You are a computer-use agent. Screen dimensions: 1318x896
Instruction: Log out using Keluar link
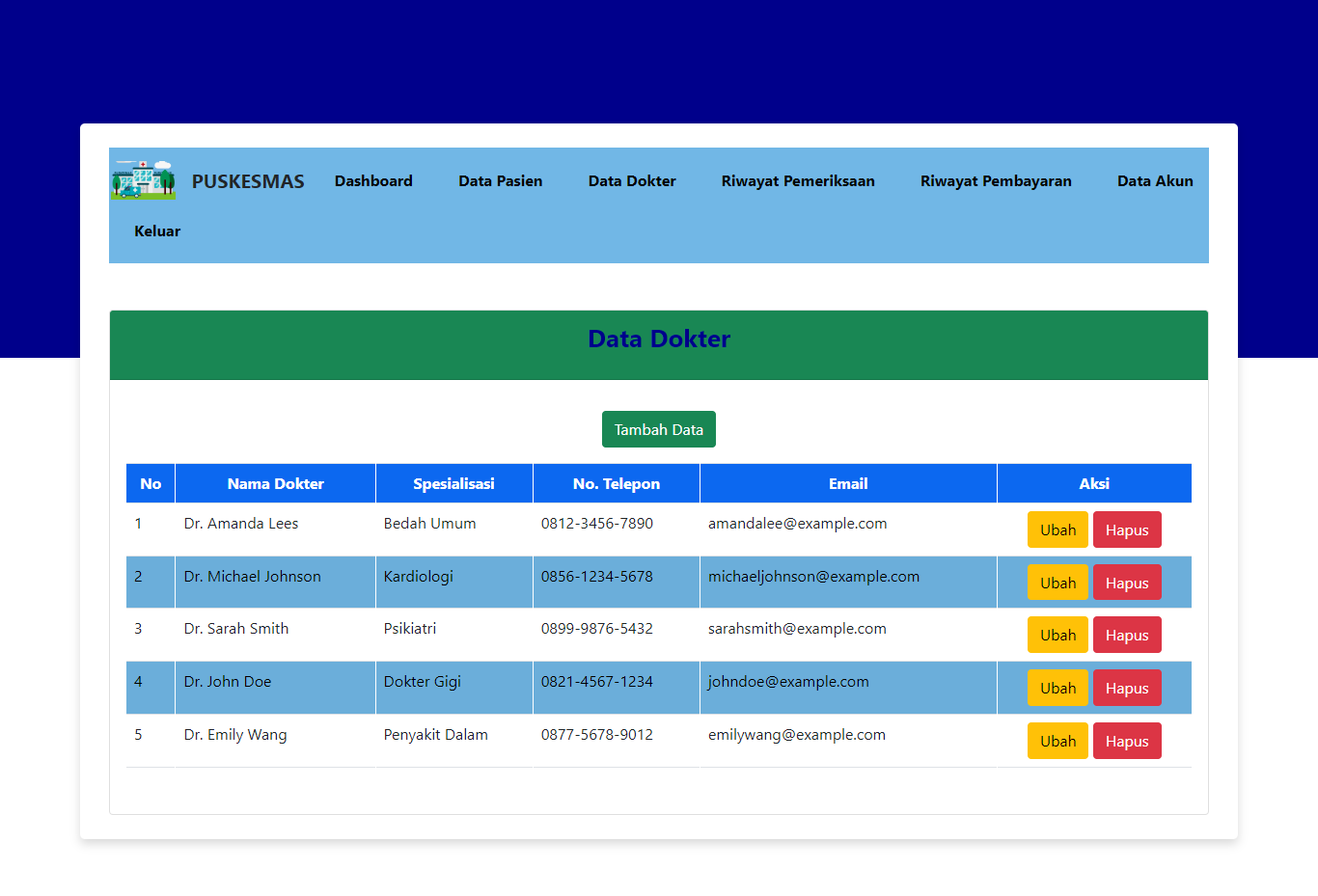[157, 231]
